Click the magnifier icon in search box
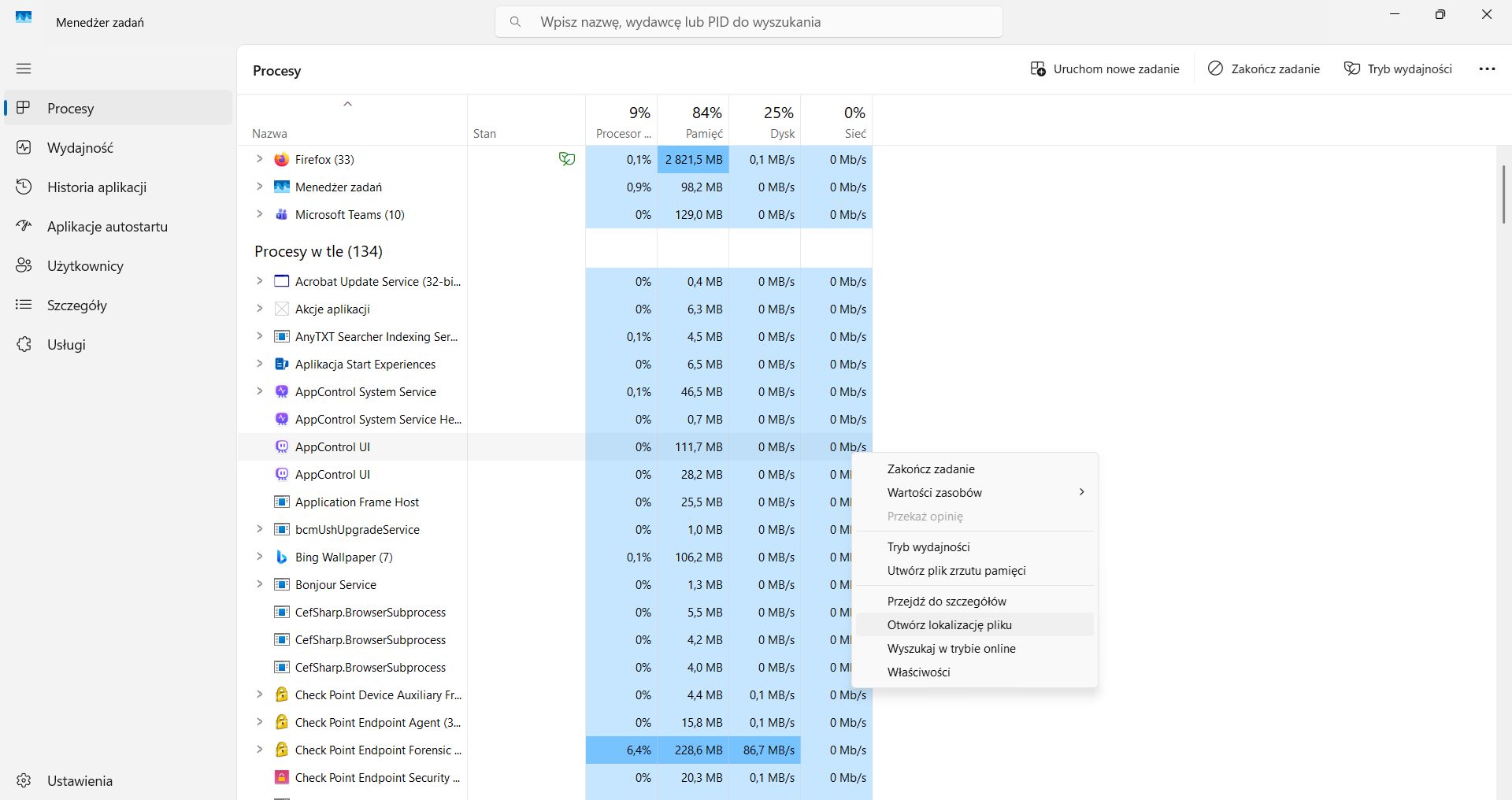Viewport: 1512px width, 800px height. point(516,22)
